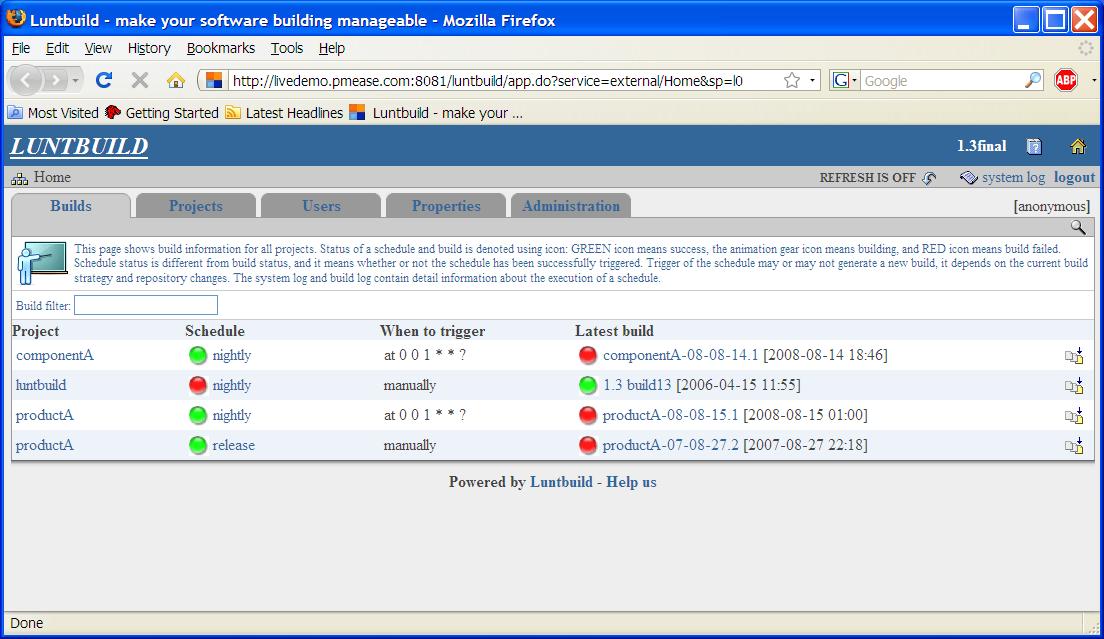Open the system log link
This screenshot has width=1104, height=639.
[1012, 177]
